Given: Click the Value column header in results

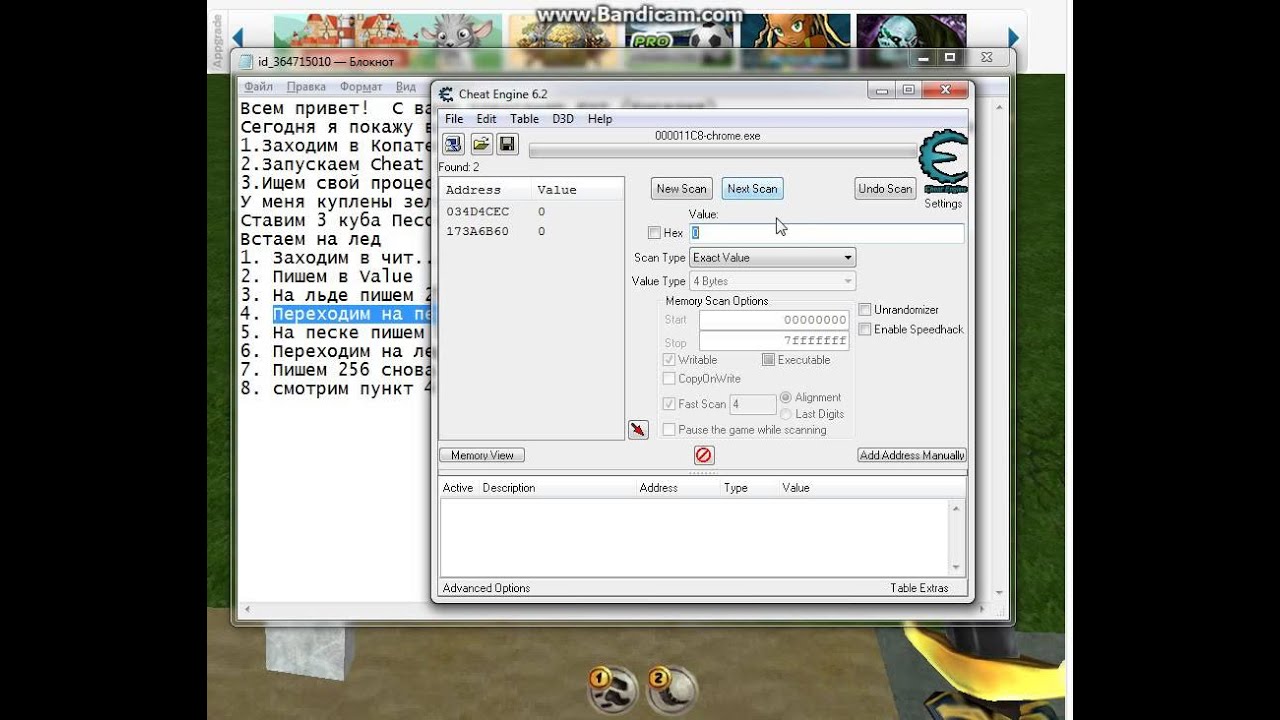Looking at the screenshot, I should point(557,190).
